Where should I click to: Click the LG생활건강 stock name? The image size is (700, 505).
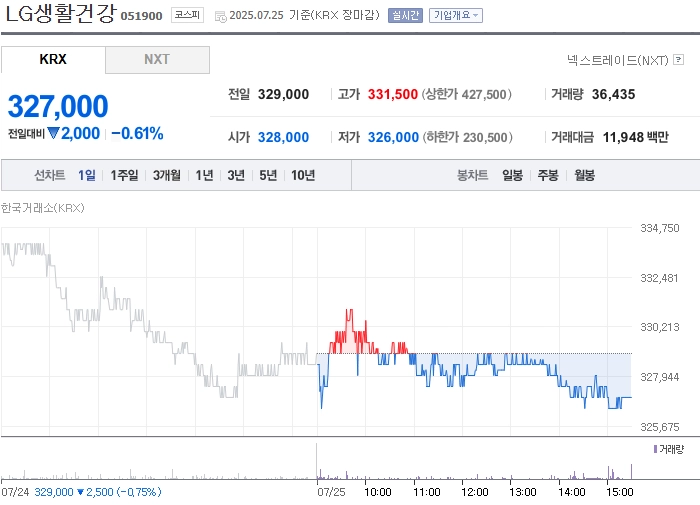click(x=61, y=14)
